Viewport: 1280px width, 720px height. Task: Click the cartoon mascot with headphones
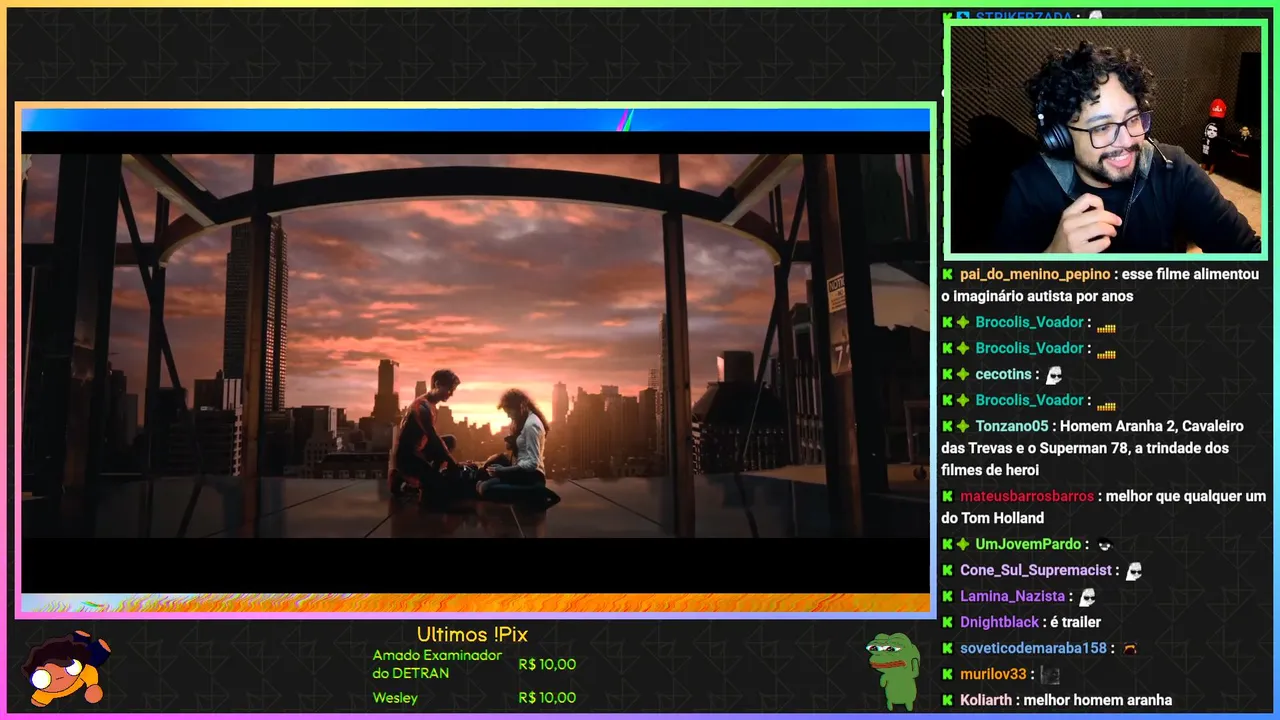pos(65,667)
